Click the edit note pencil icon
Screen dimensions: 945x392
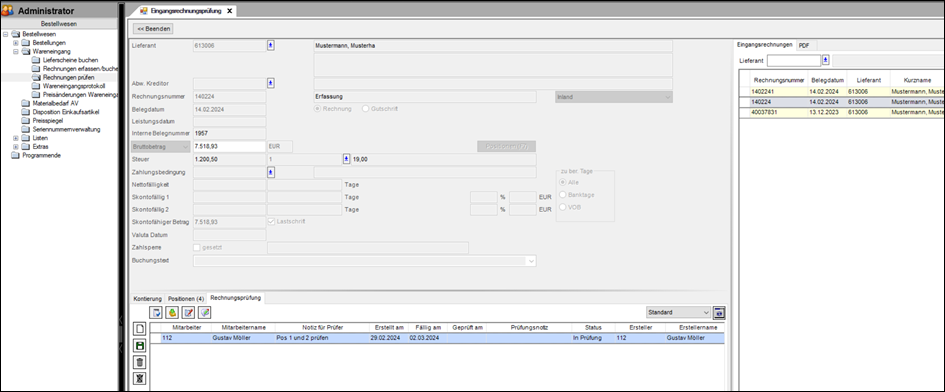coord(188,312)
